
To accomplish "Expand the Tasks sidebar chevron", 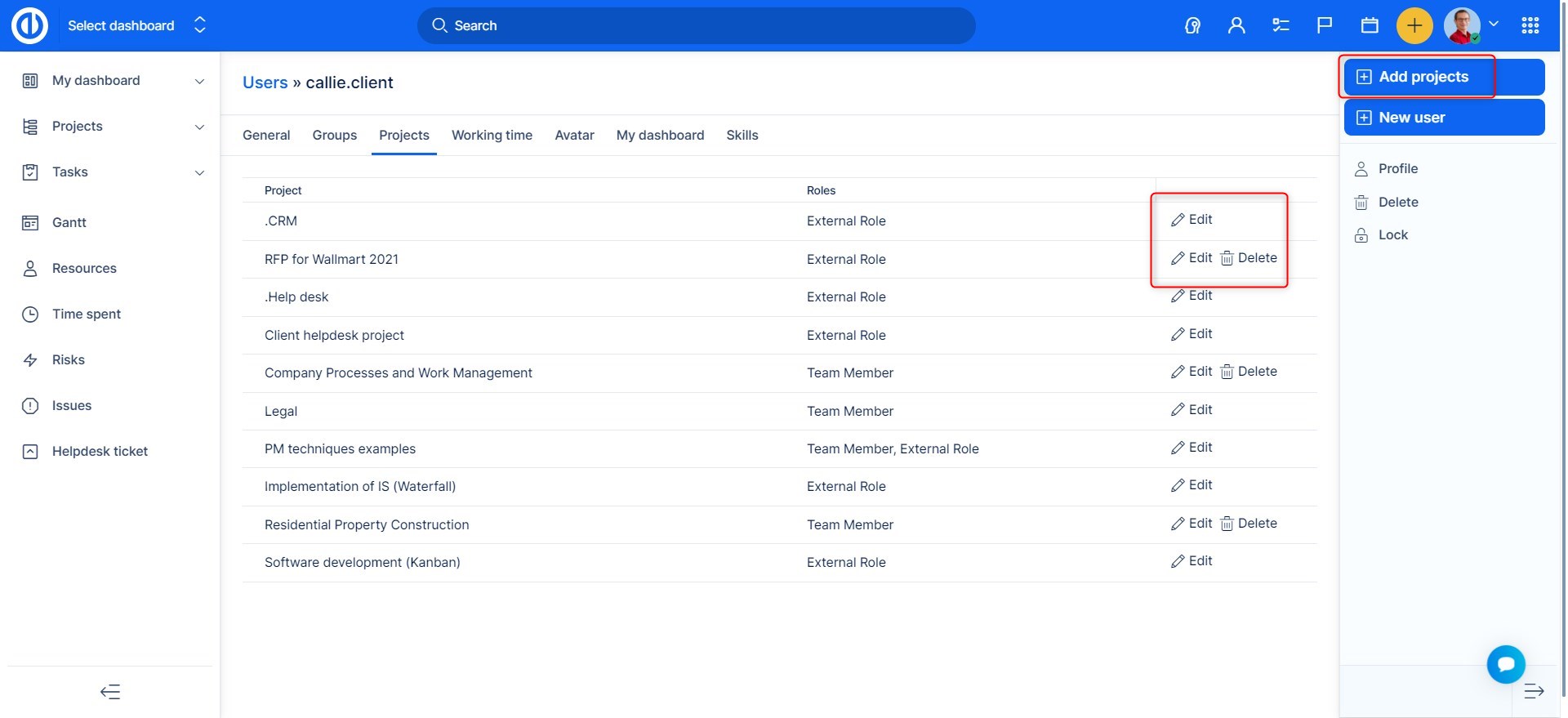I will [x=199, y=172].
